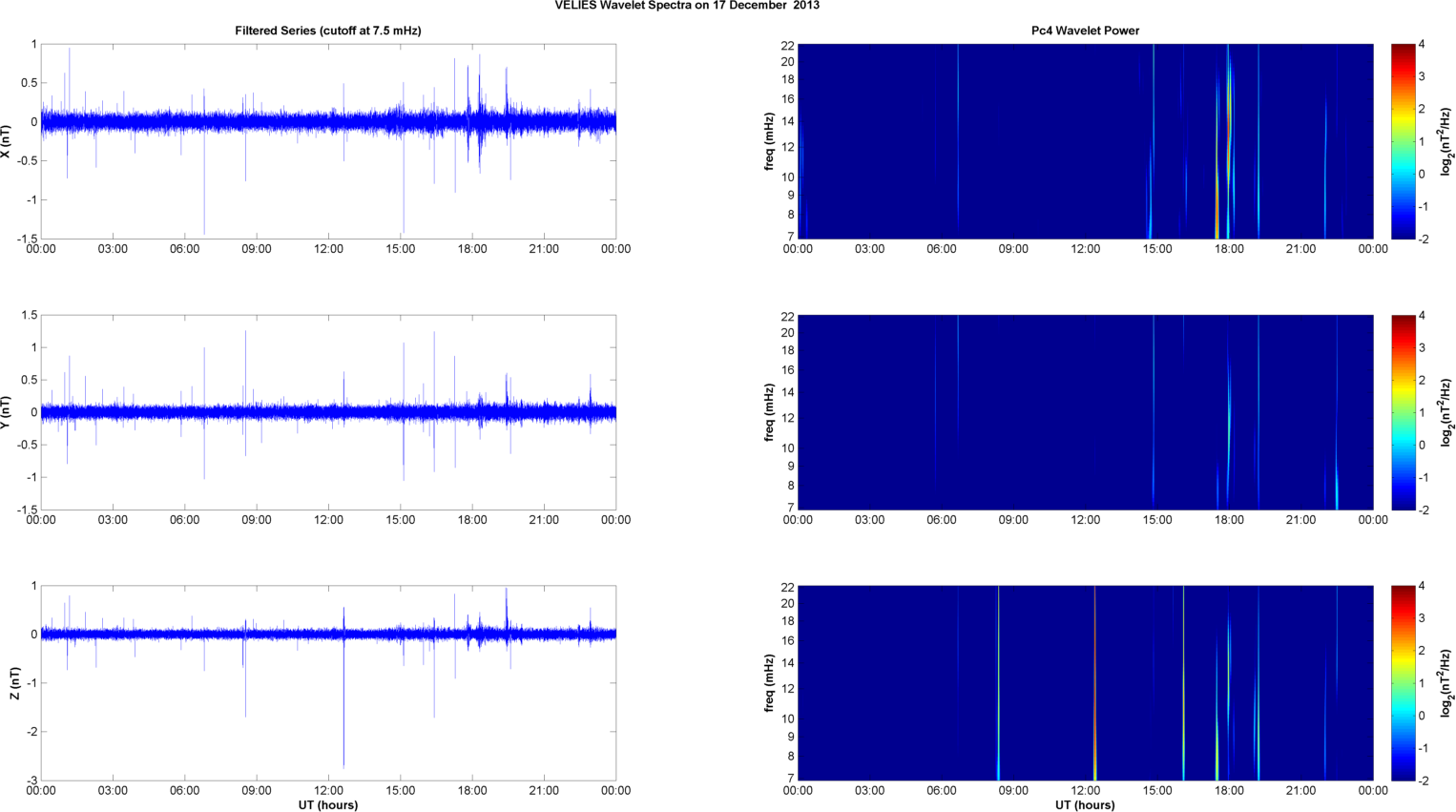This screenshot has height=812, width=1456.
Task: Click the "Z (nT)" axis label
Action: point(15,683)
